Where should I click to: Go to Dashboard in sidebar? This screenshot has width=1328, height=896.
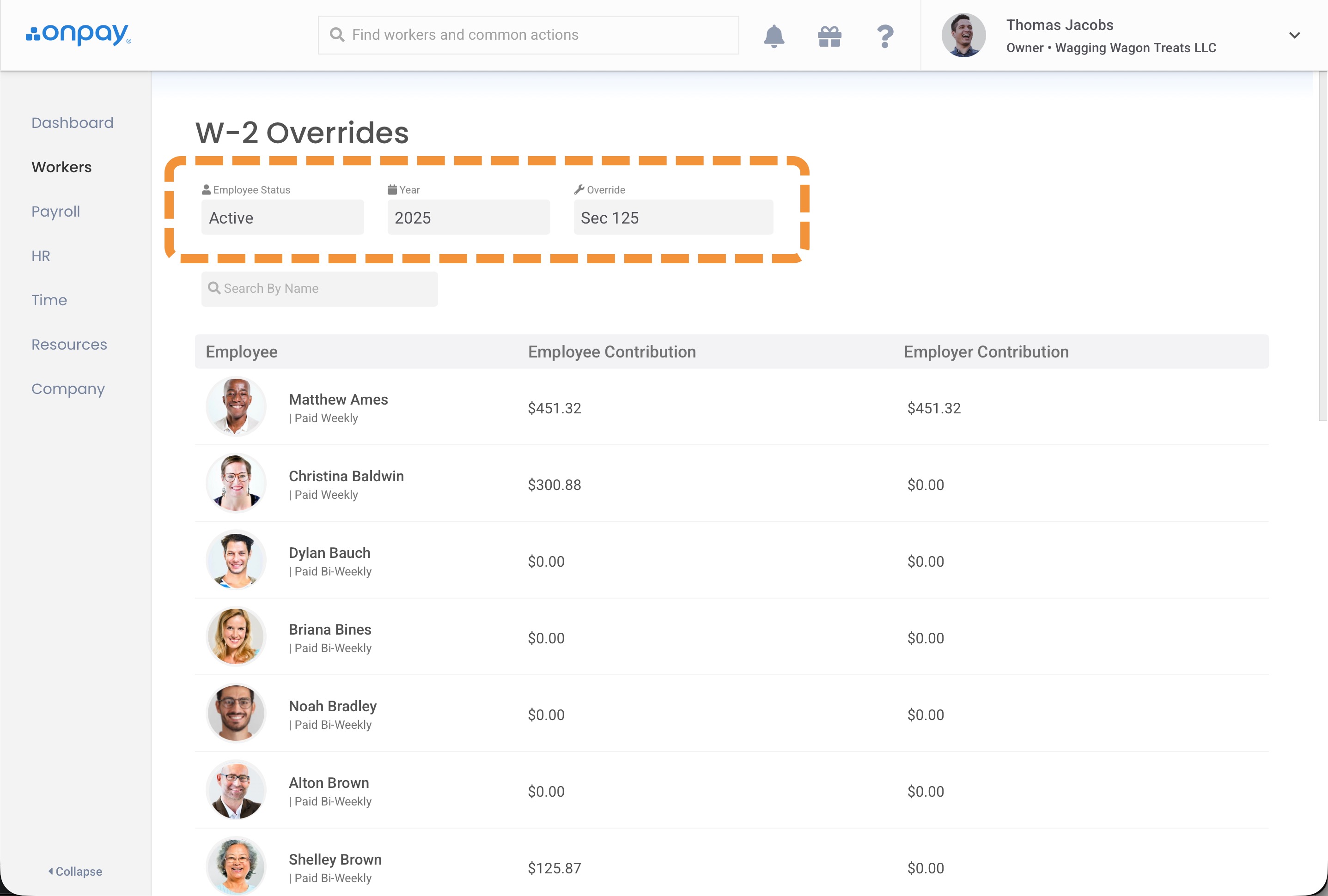[x=73, y=123]
